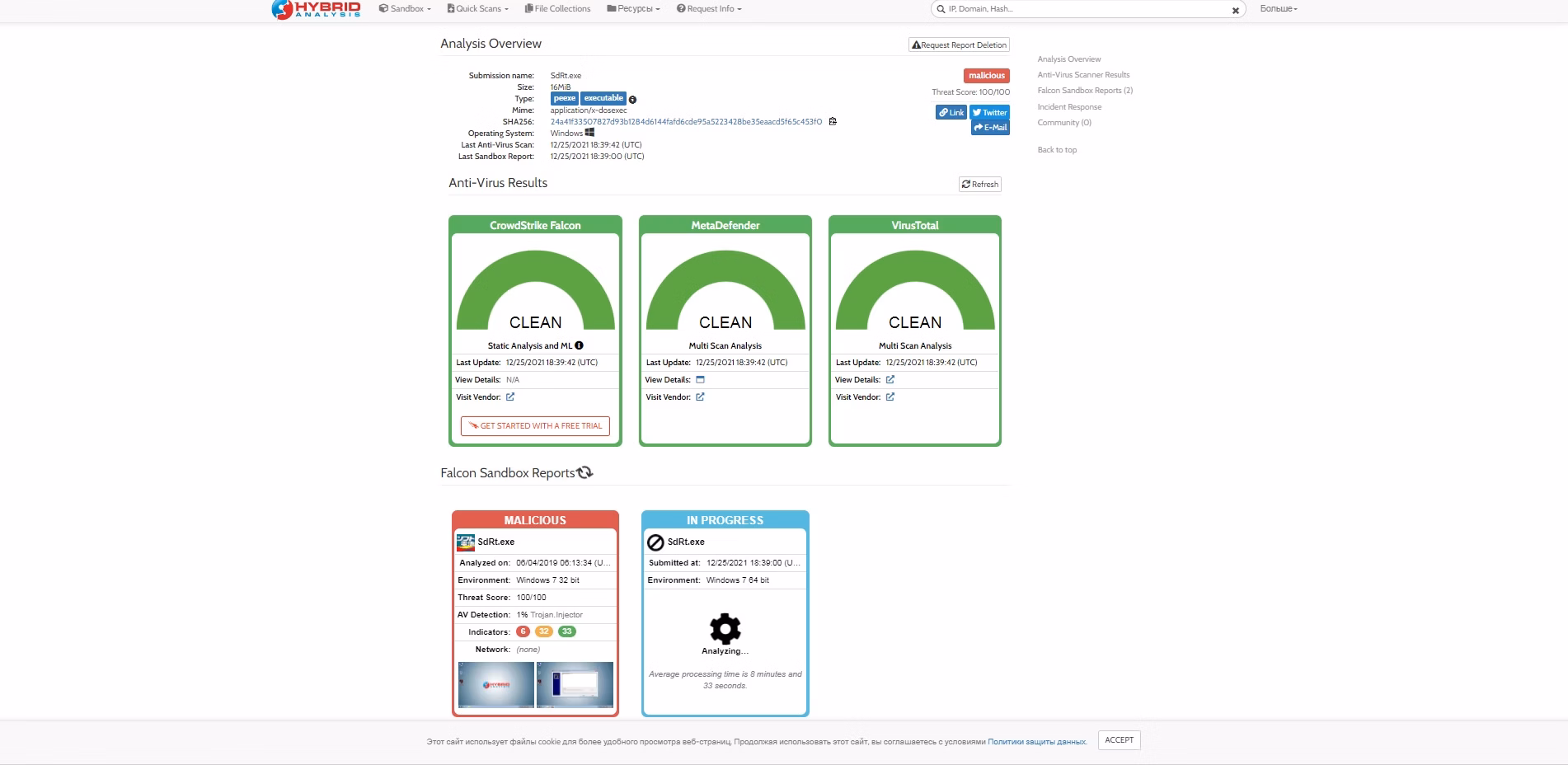This screenshot has width=1568, height=765.
Task: Click the orange indicator badge showing 32
Action: pos(544,632)
